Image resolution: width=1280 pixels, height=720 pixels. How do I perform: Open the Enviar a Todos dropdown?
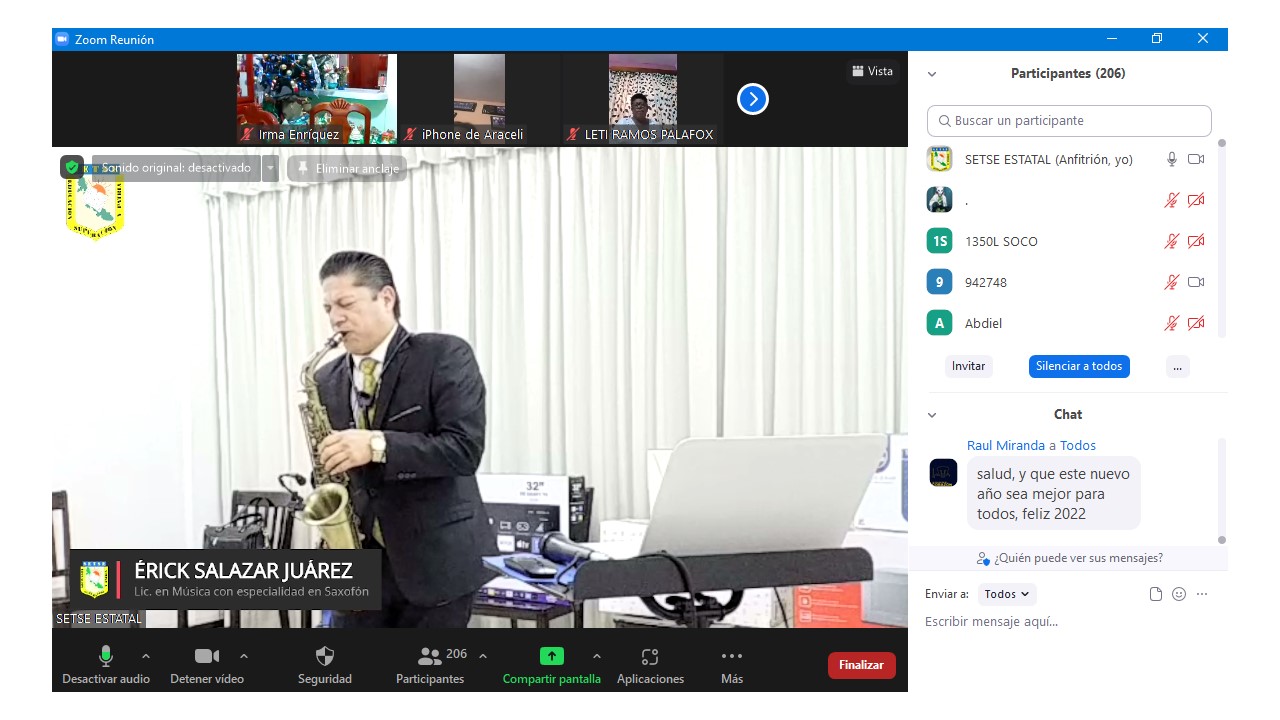[1007, 594]
